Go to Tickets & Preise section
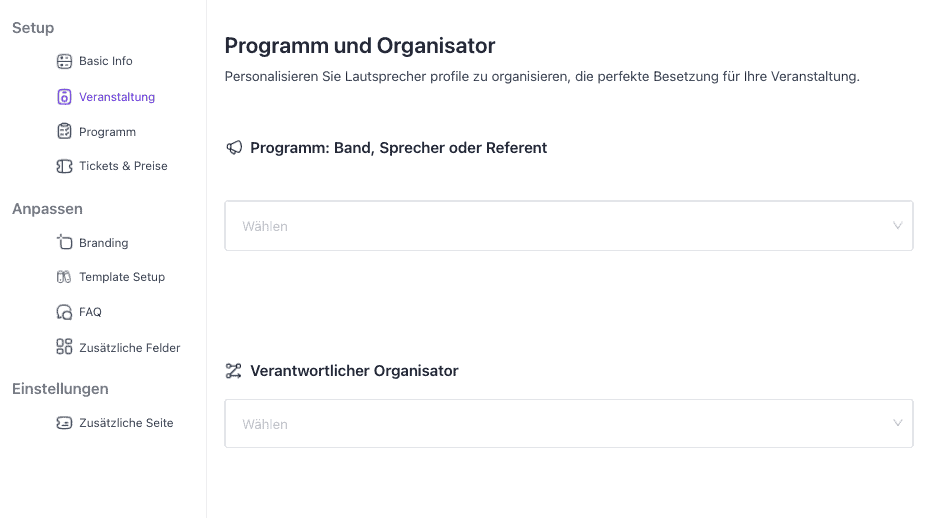 [x=123, y=166]
